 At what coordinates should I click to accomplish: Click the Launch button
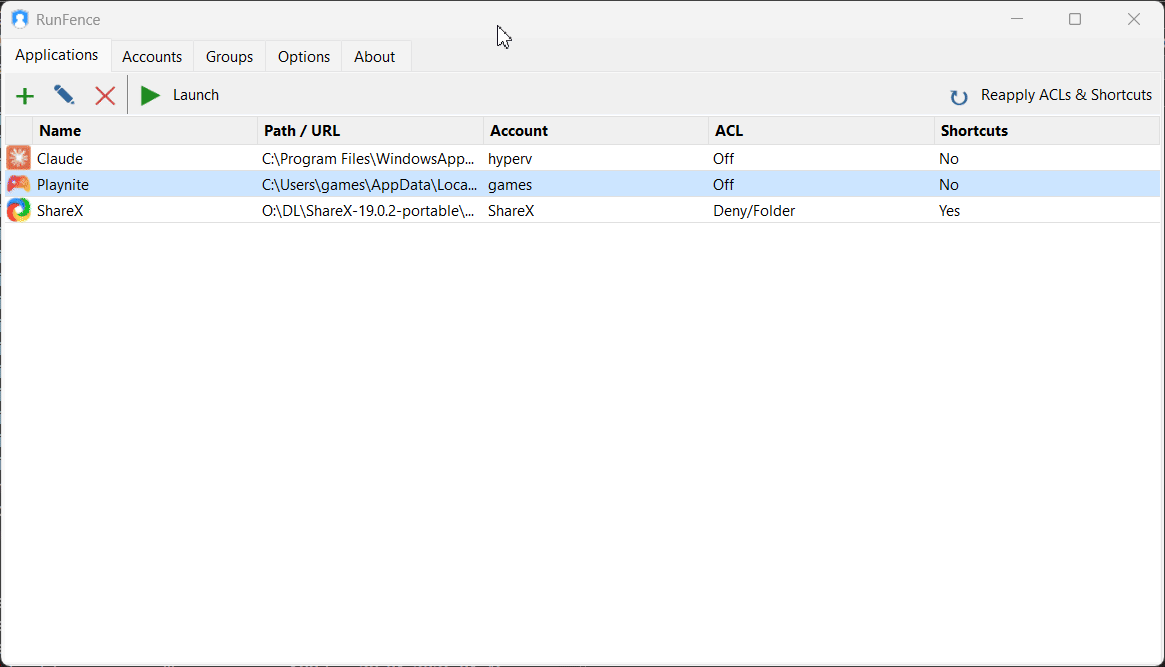click(195, 94)
